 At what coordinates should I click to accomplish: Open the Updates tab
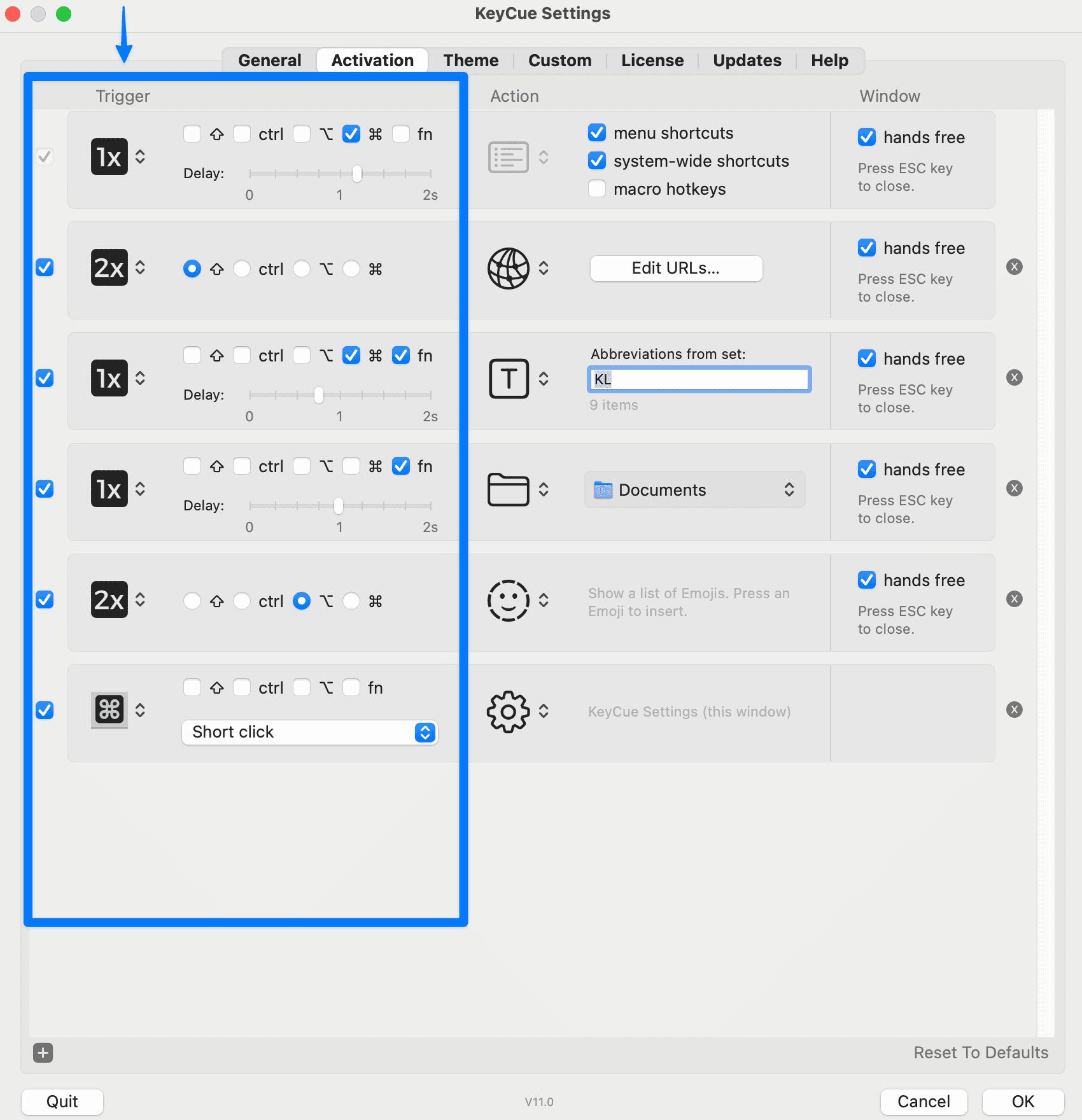[x=747, y=60]
